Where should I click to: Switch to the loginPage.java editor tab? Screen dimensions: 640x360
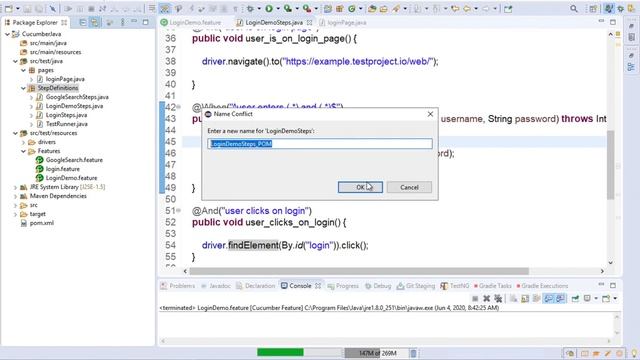[343, 22]
